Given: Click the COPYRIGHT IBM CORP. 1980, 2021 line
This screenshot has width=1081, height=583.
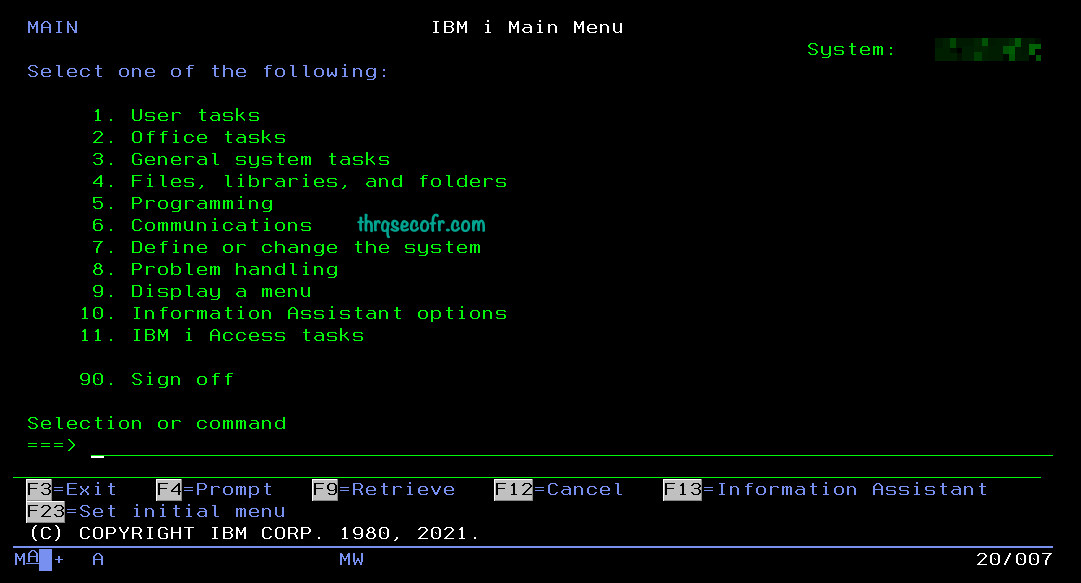Looking at the screenshot, I should click(x=254, y=533).
